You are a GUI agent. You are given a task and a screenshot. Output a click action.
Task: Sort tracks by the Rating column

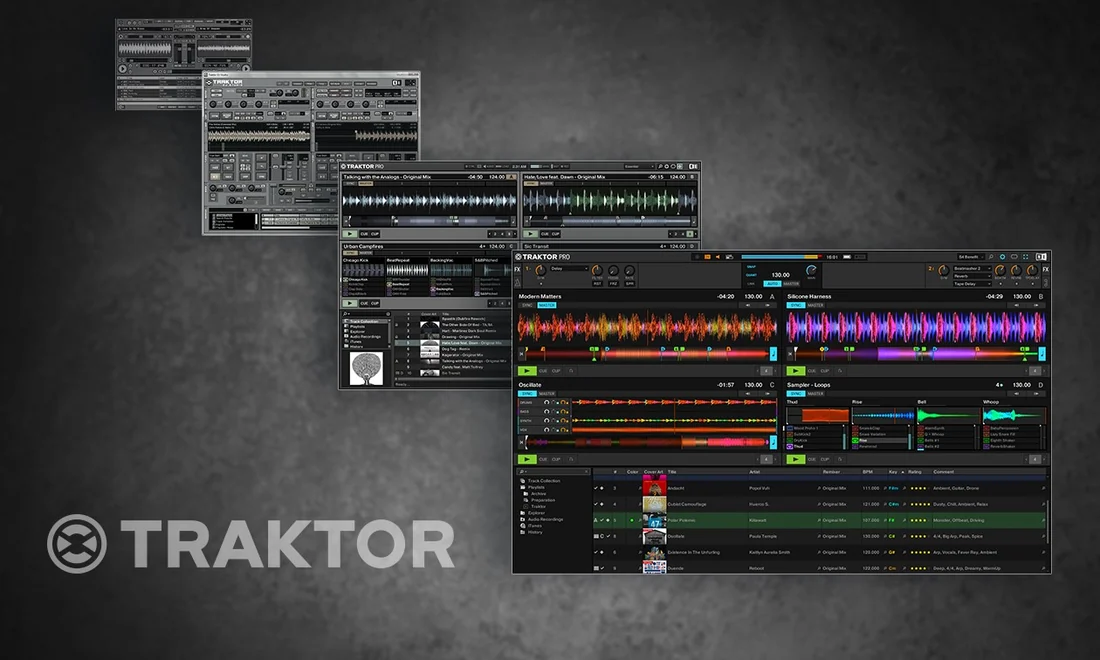(915, 472)
